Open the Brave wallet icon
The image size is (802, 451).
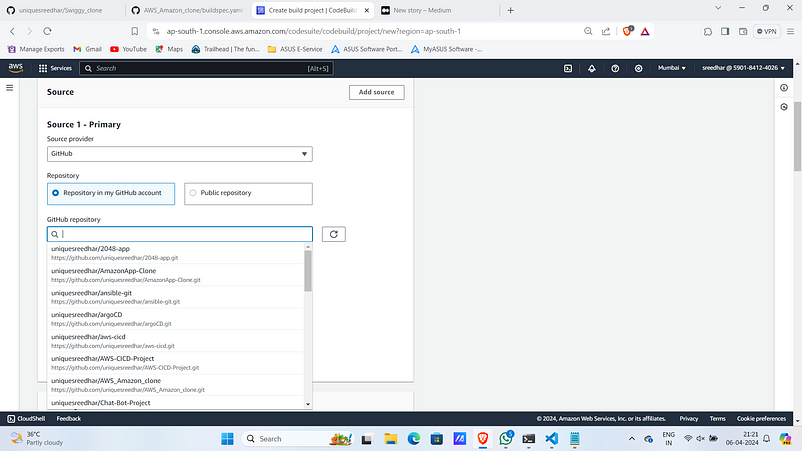[x=743, y=31]
